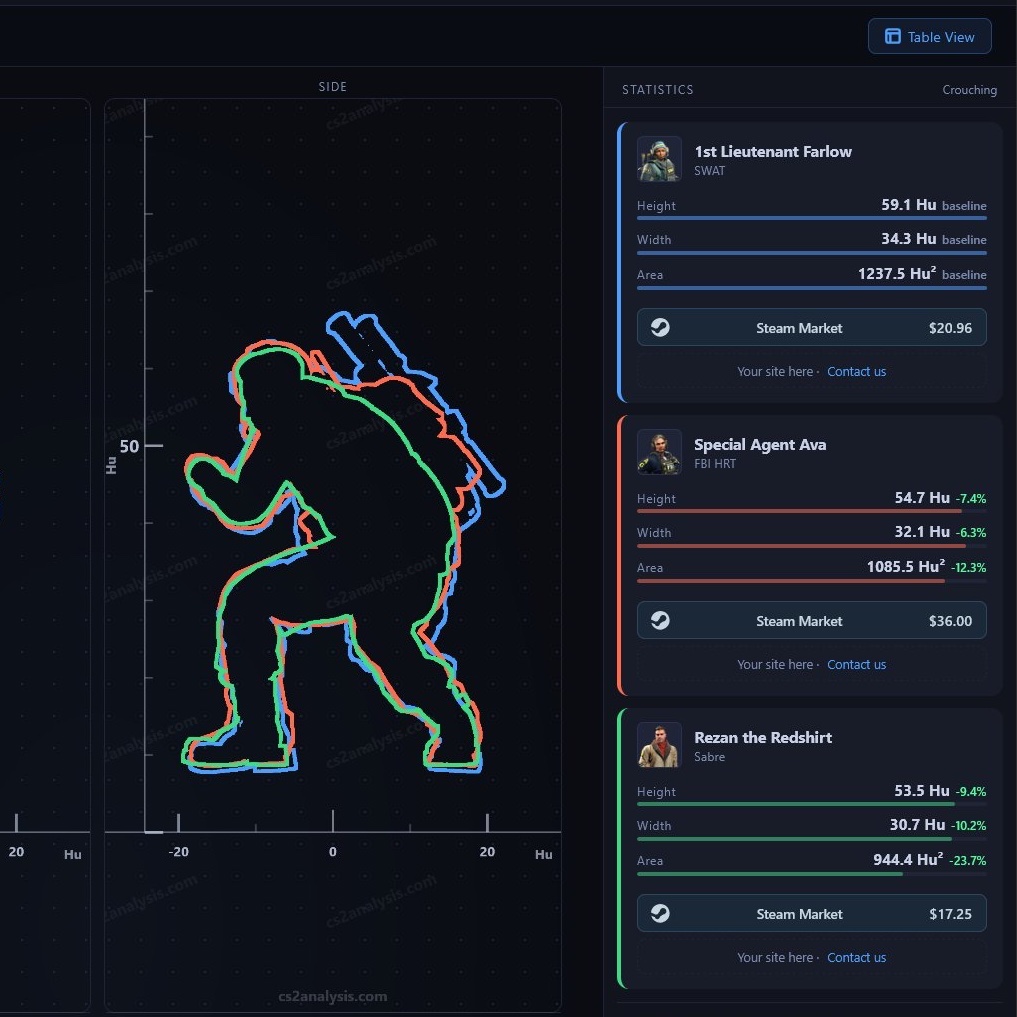
Task: Select the Special Agent Ava name
Action: [760, 444]
